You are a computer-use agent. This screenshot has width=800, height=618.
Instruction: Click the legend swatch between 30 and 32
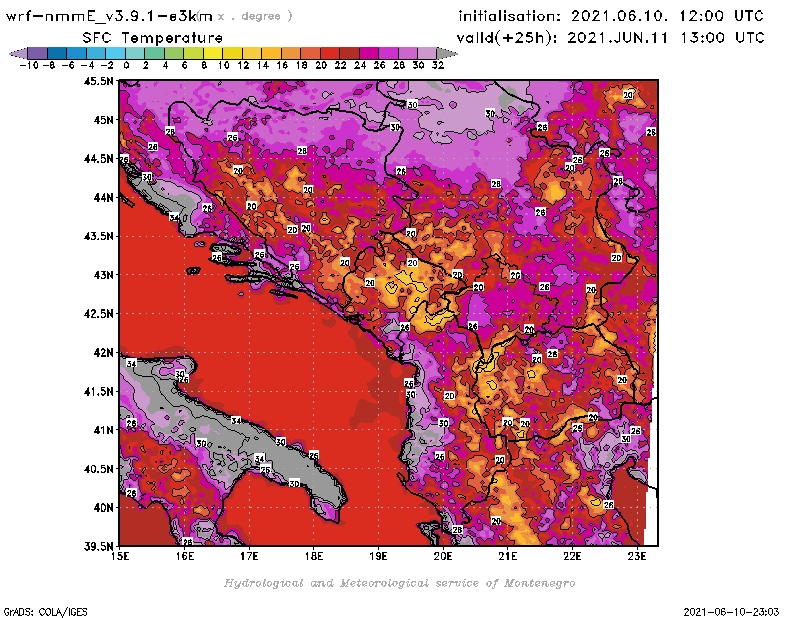click(x=428, y=54)
